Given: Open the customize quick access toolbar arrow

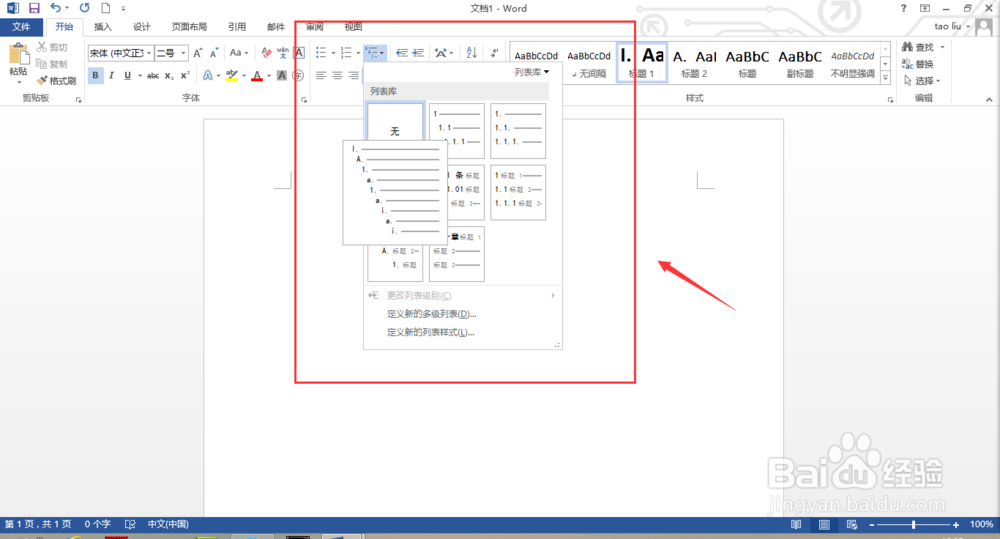Looking at the screenshot, I should point(123,8).
